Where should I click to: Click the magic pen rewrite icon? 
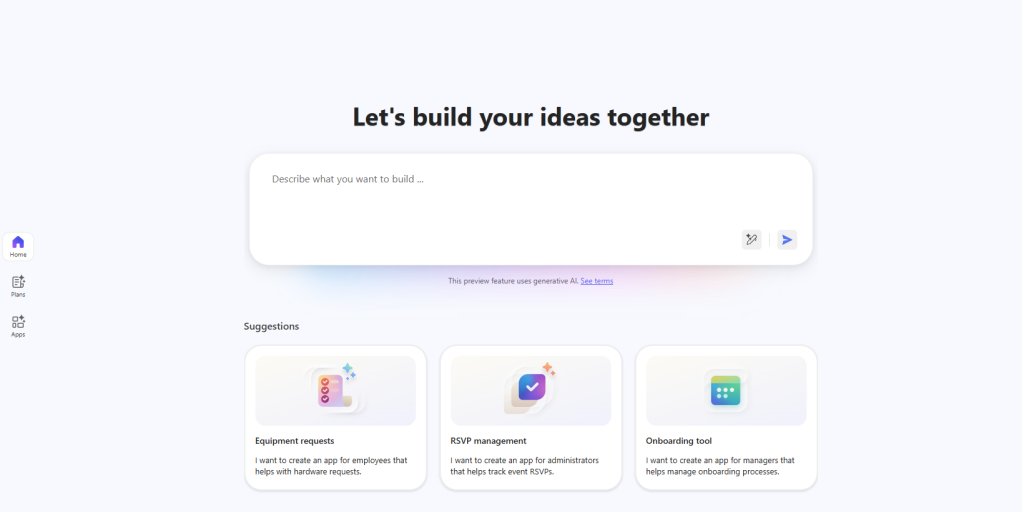752,240
